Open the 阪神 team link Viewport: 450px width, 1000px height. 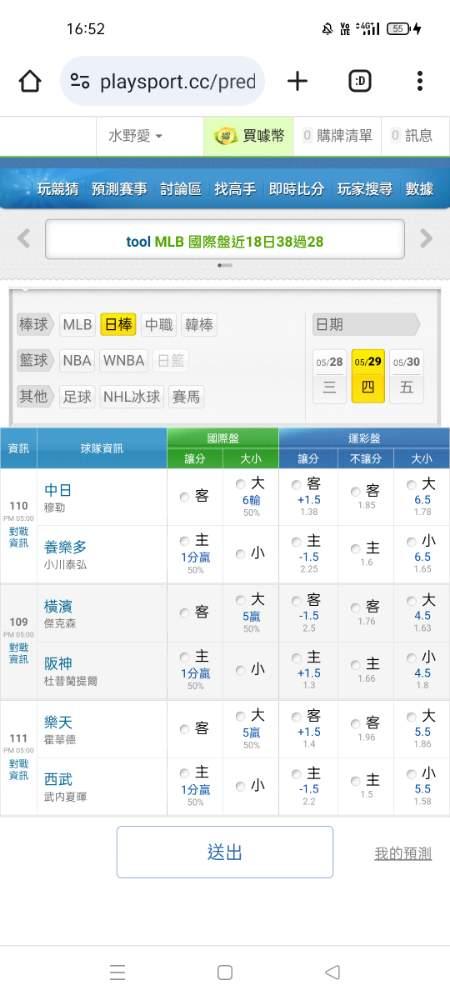[58, 663]
